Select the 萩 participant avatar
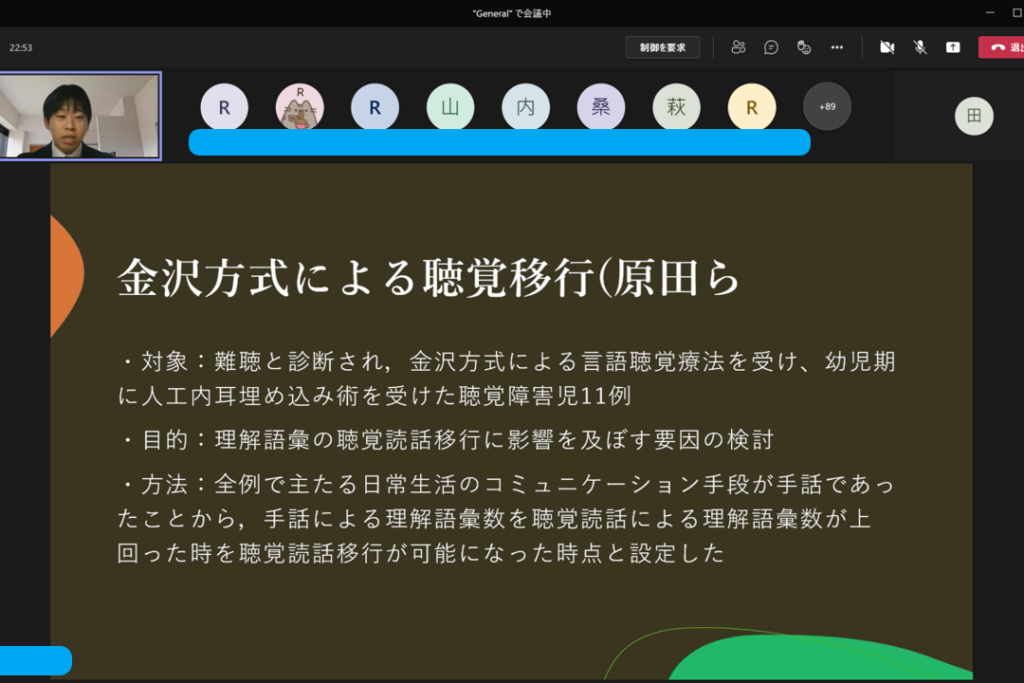Screen dimensions: 1024x683 [x=677, y=107]
